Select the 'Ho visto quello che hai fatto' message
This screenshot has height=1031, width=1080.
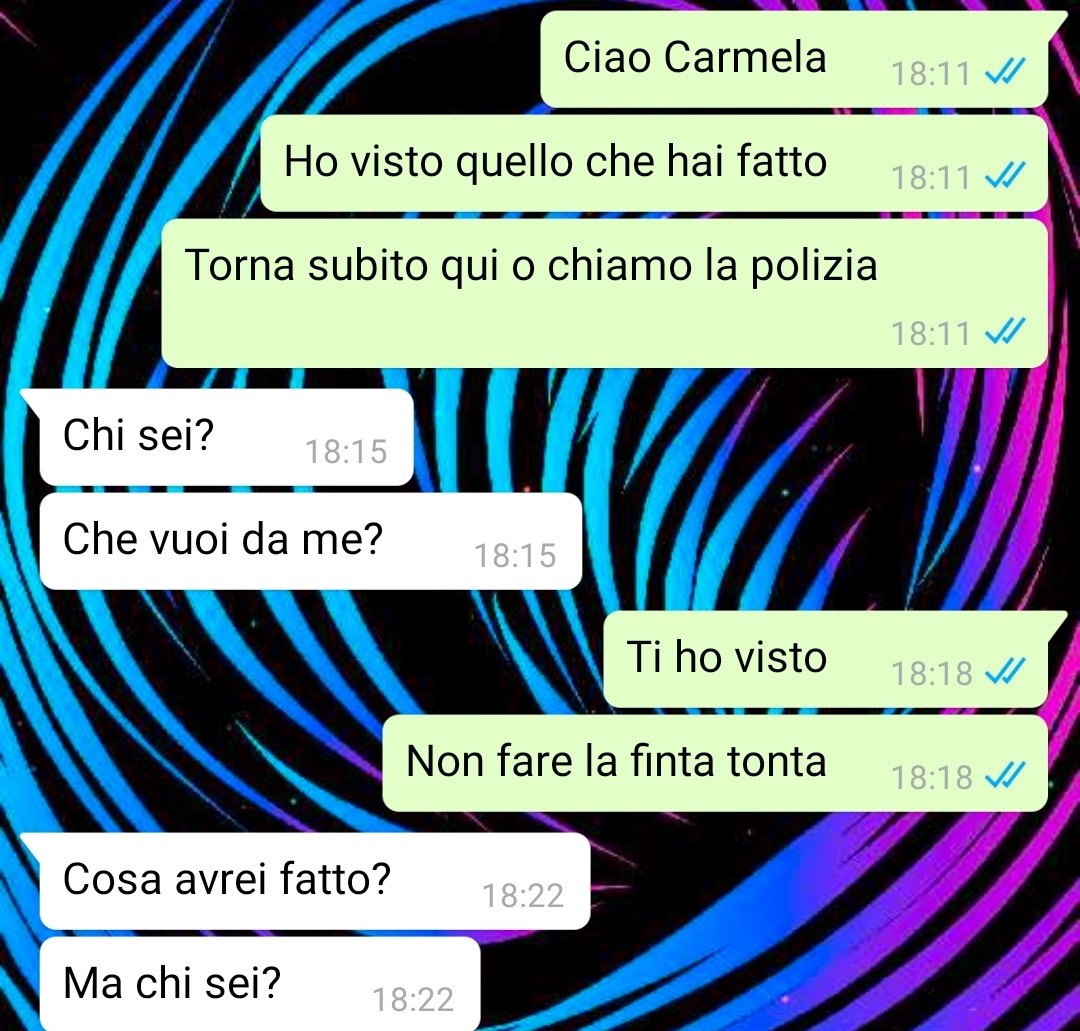[x=654, y=163]
